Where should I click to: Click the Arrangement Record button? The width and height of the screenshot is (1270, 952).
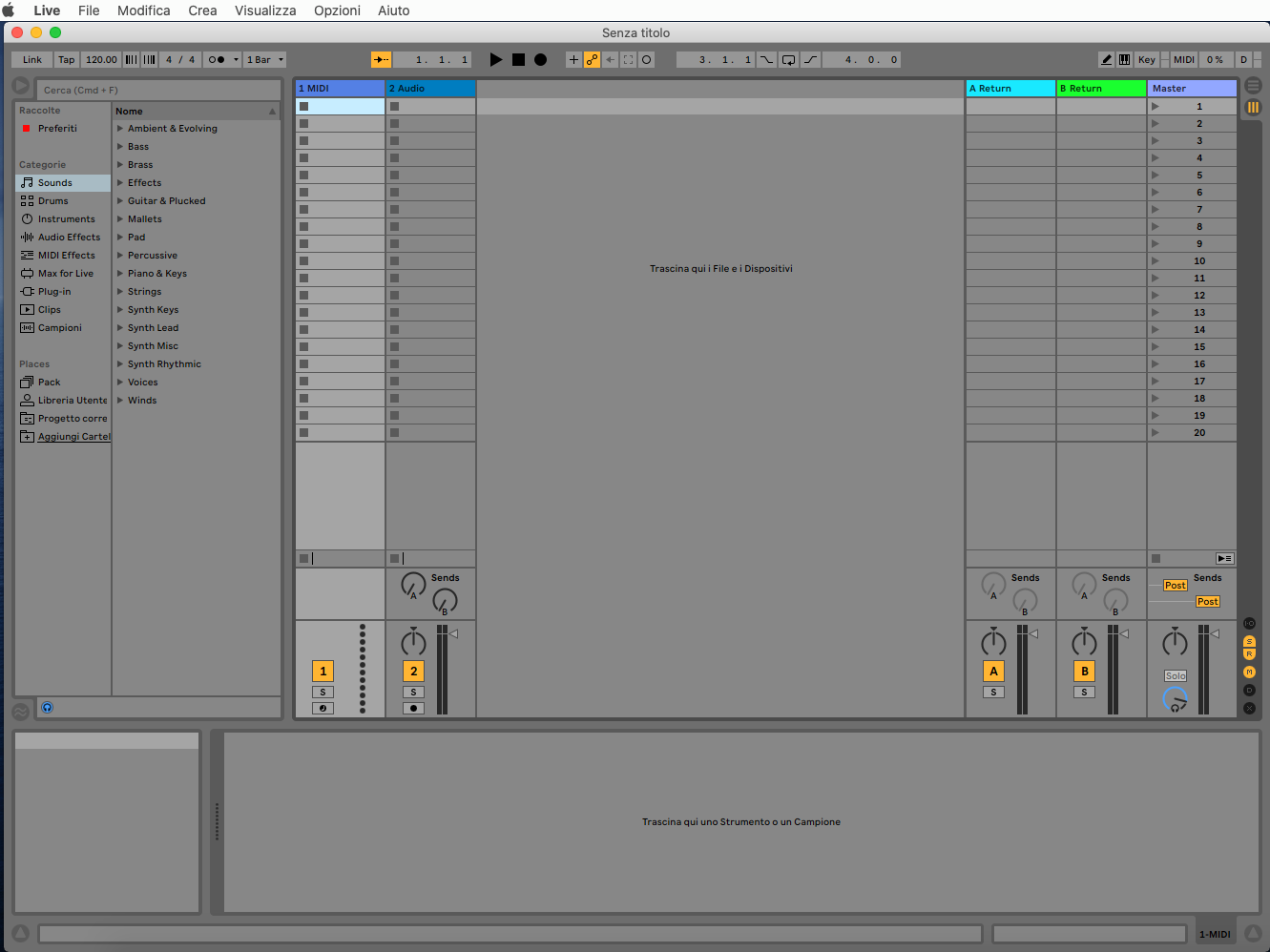(540, 59)
